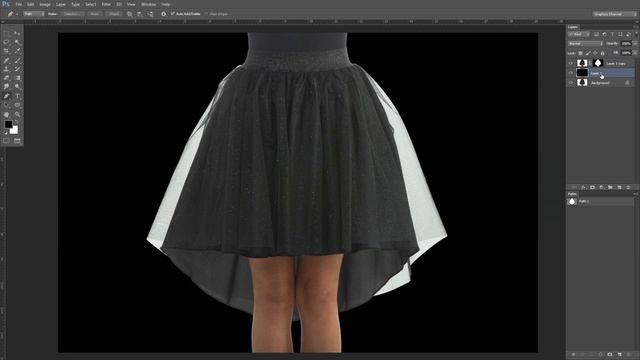
Task: Open the Image menu
Action: pos(45,4)
